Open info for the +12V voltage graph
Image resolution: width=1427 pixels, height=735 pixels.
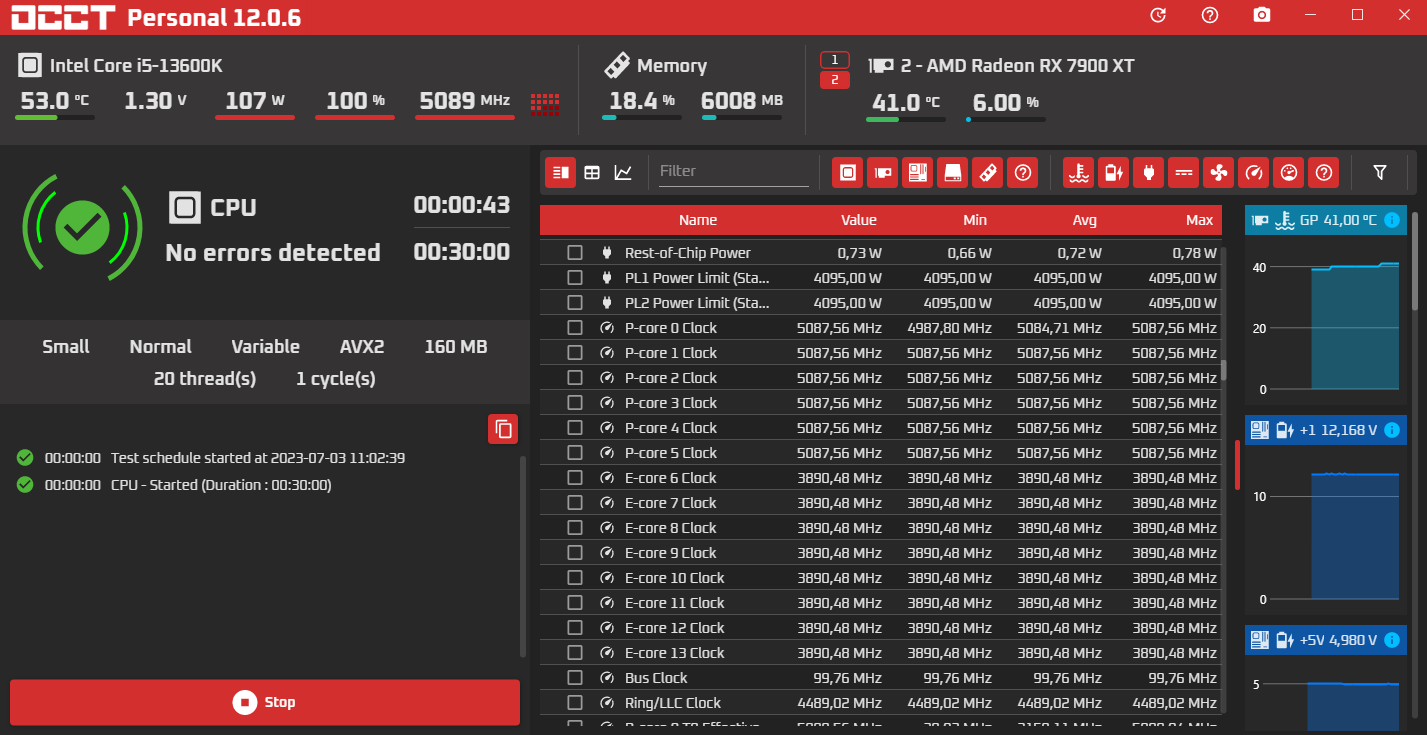1391,430
